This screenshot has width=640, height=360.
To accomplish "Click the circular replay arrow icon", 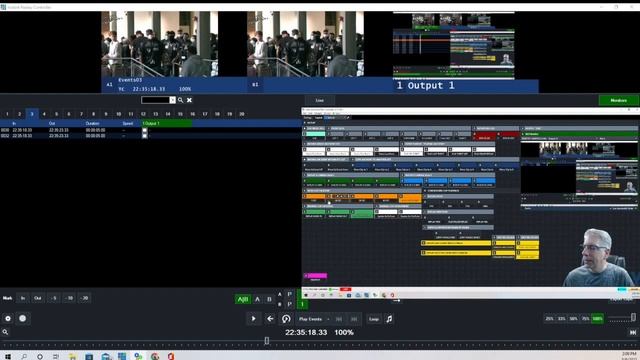I will [286, 319].
